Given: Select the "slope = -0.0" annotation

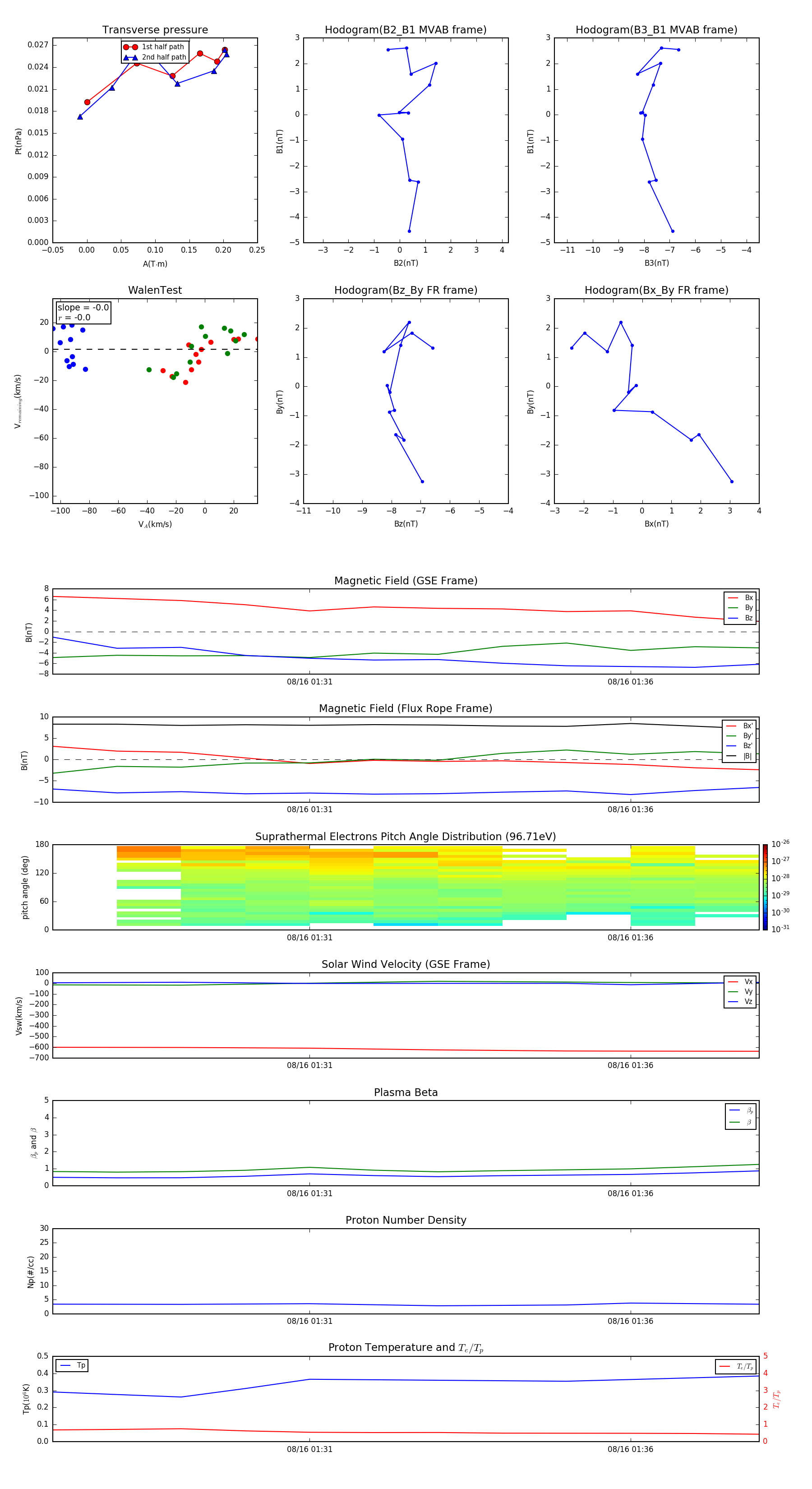Looking at the screenshot, I should pyautogui.click(x=83, y=308).
